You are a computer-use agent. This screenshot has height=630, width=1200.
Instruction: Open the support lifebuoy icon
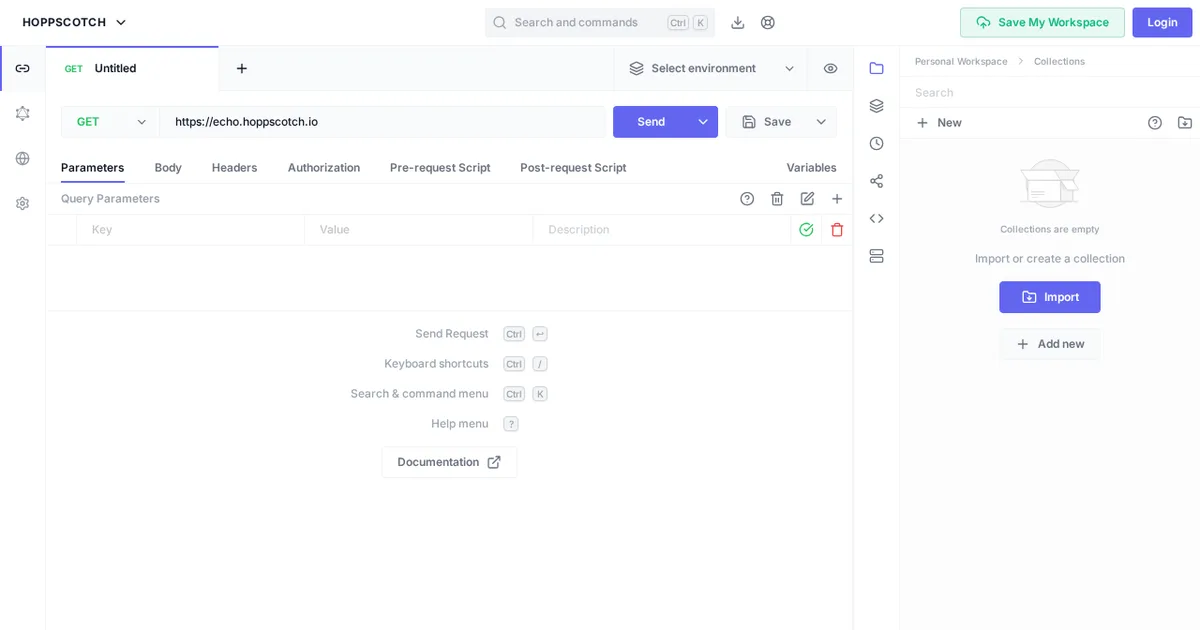click(x=768, y=22)
